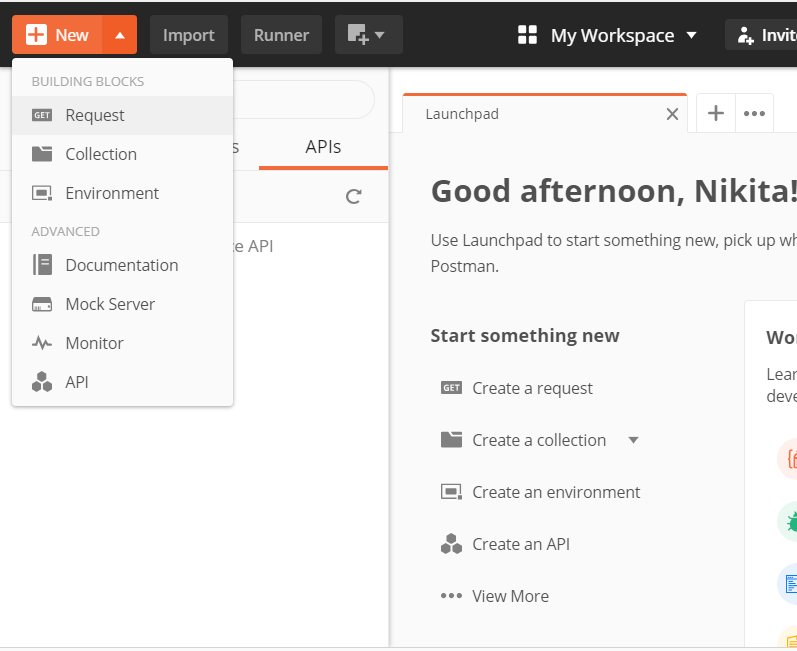Click the invite person icon
The width and height of the screenshot is (797, 651).
coord(745,35)
